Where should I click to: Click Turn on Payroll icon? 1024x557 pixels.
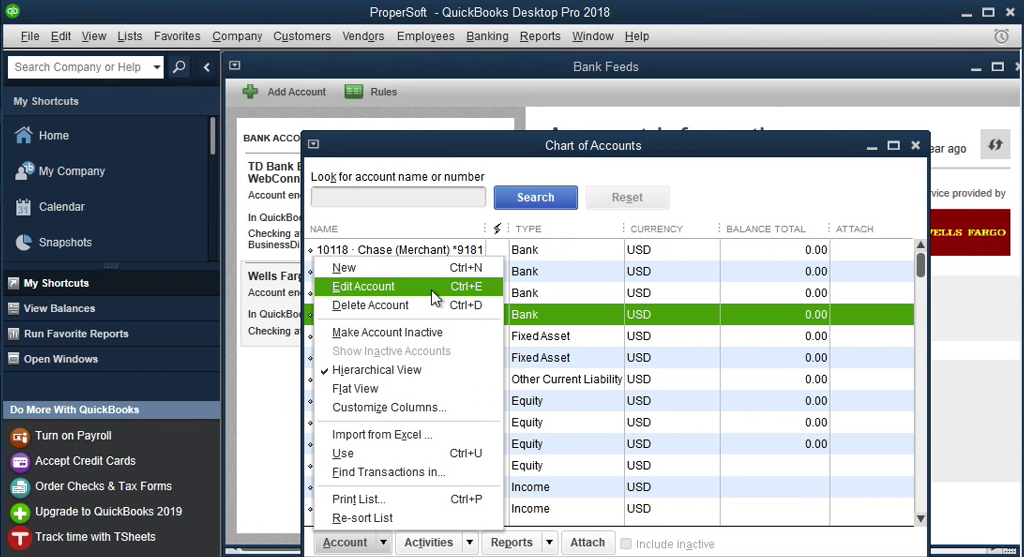click(x=20, y=436)
